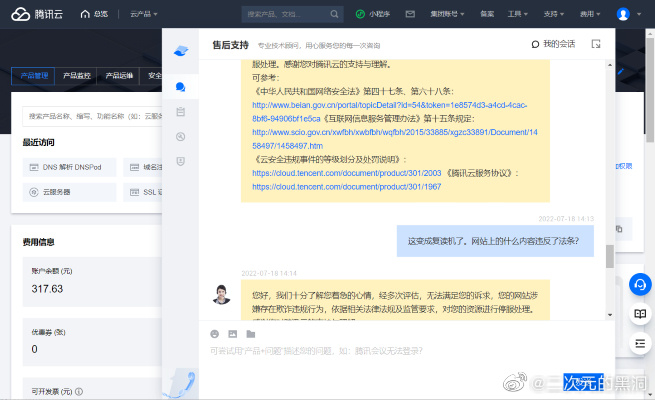Open the emoji picker in chat
This screenshot has height=400, width=655.
click(x=215, y=333)
